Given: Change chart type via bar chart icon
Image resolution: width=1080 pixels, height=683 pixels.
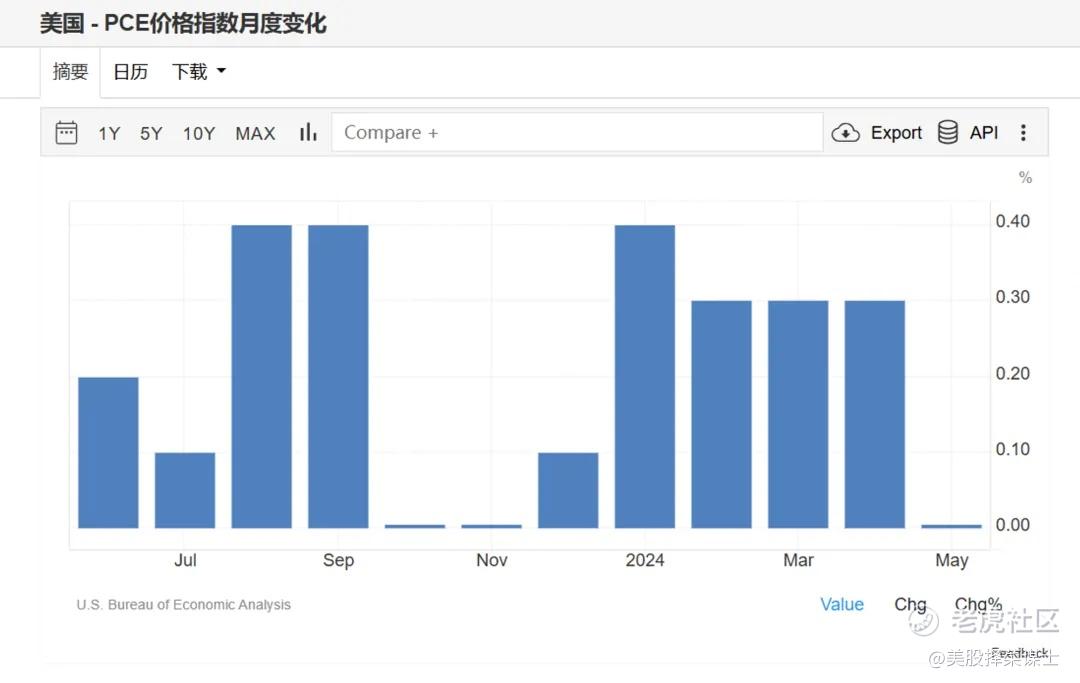Looking at the screenshot, I should pos(308,132).
